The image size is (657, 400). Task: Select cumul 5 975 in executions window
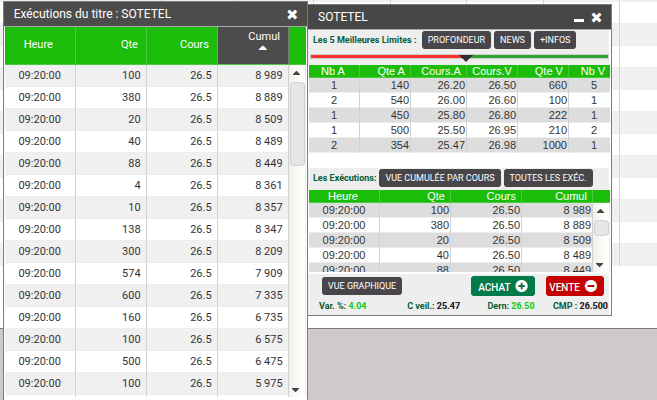coord(269,383)
